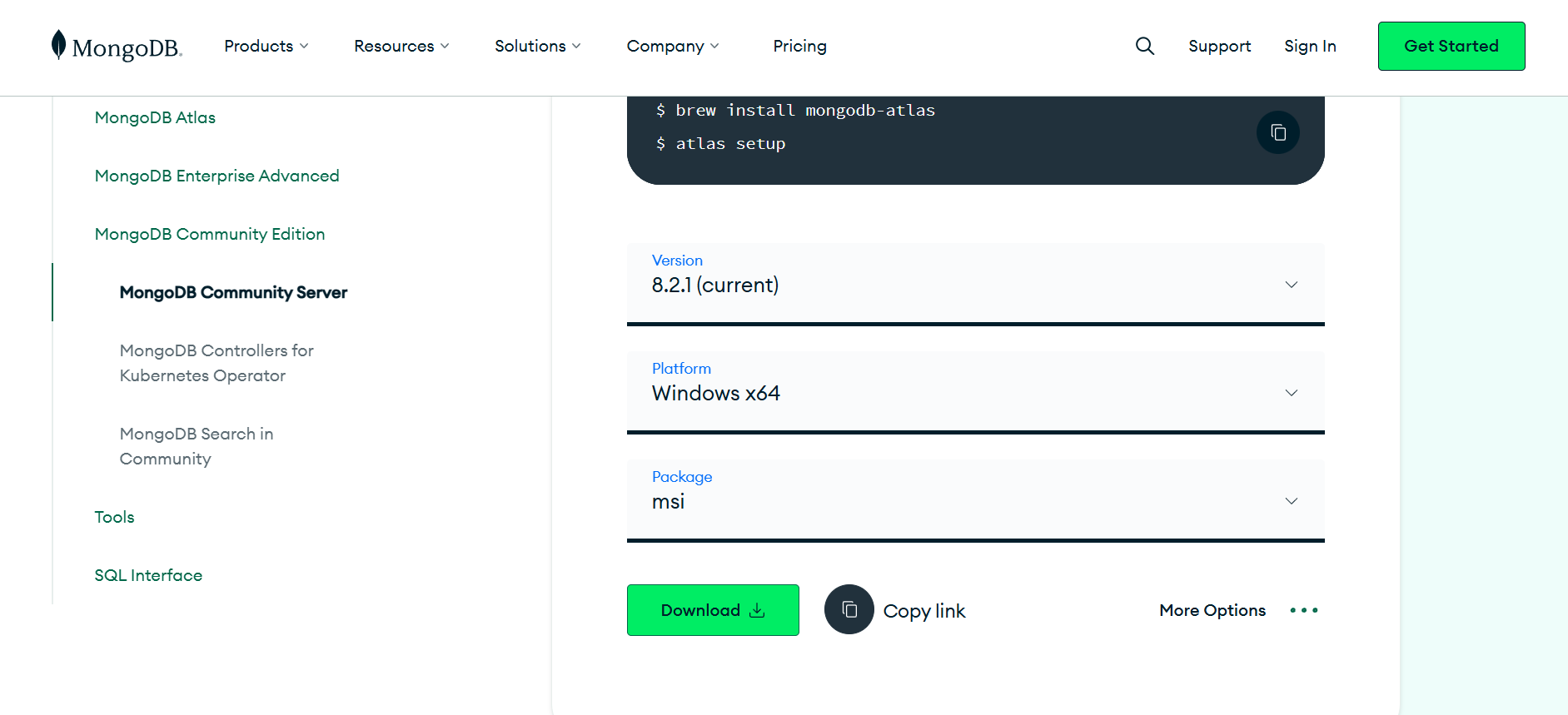Select MongoDB Enterprise Advanced in sidebar
The height and width of the screenshot is (715, 1568).
(x=217, y=176)
